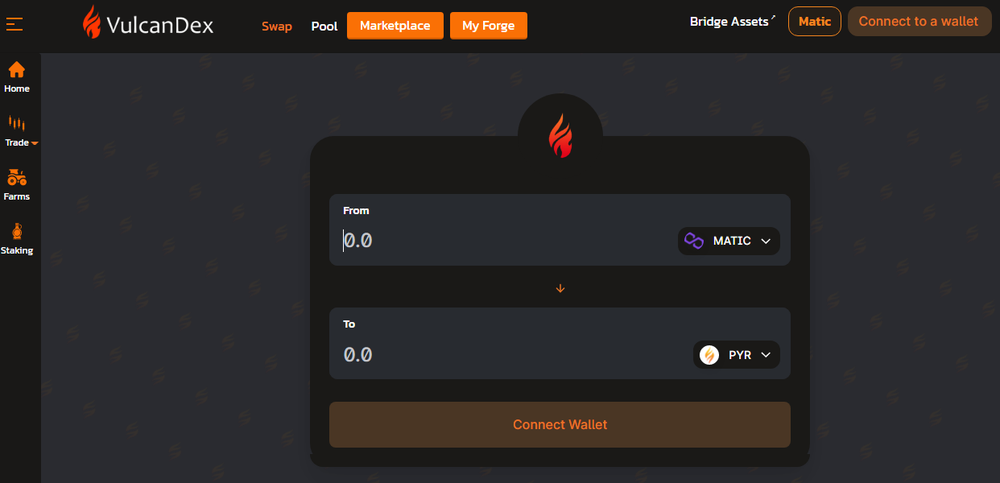Click the swap direction arrow
The height and width of the screenshot is (483, 1000).
click(x=560, y=288)
